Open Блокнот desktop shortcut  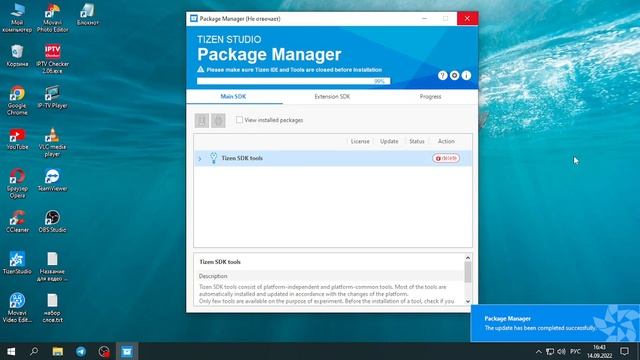click(88, 15)
